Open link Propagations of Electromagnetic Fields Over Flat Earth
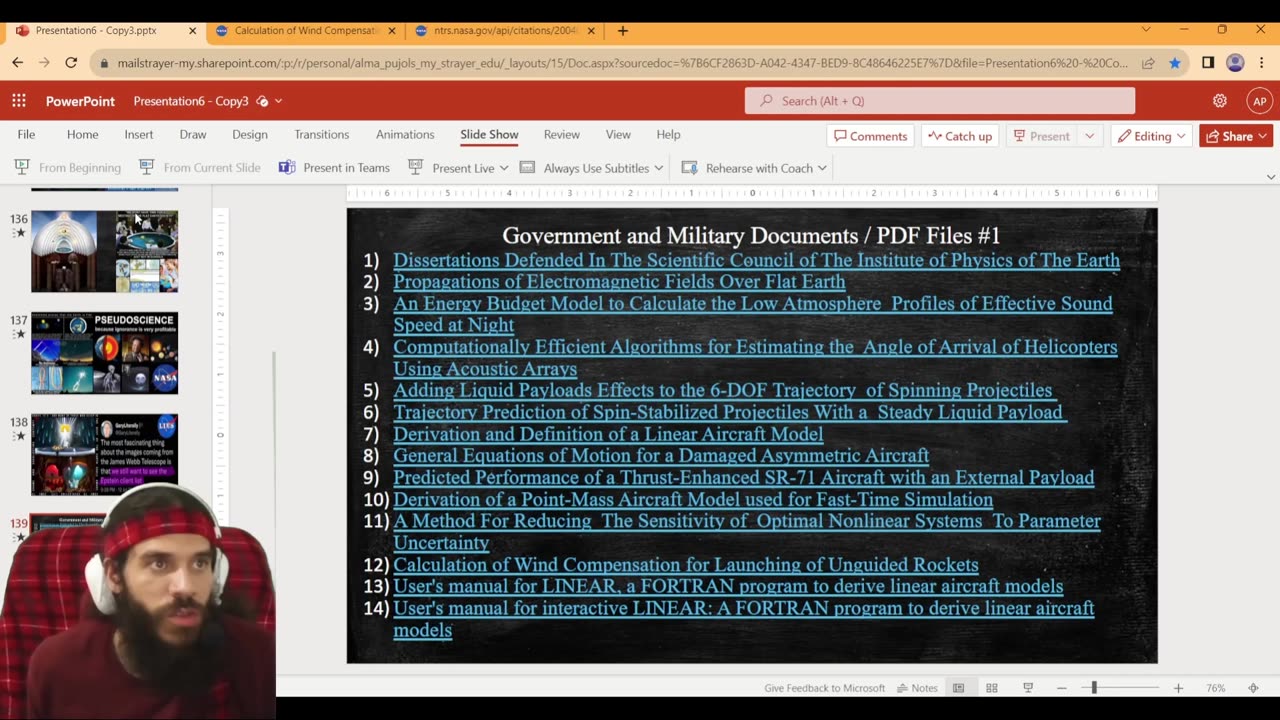The height and width of the screenshot is (720, 1280). click(619, 282)
